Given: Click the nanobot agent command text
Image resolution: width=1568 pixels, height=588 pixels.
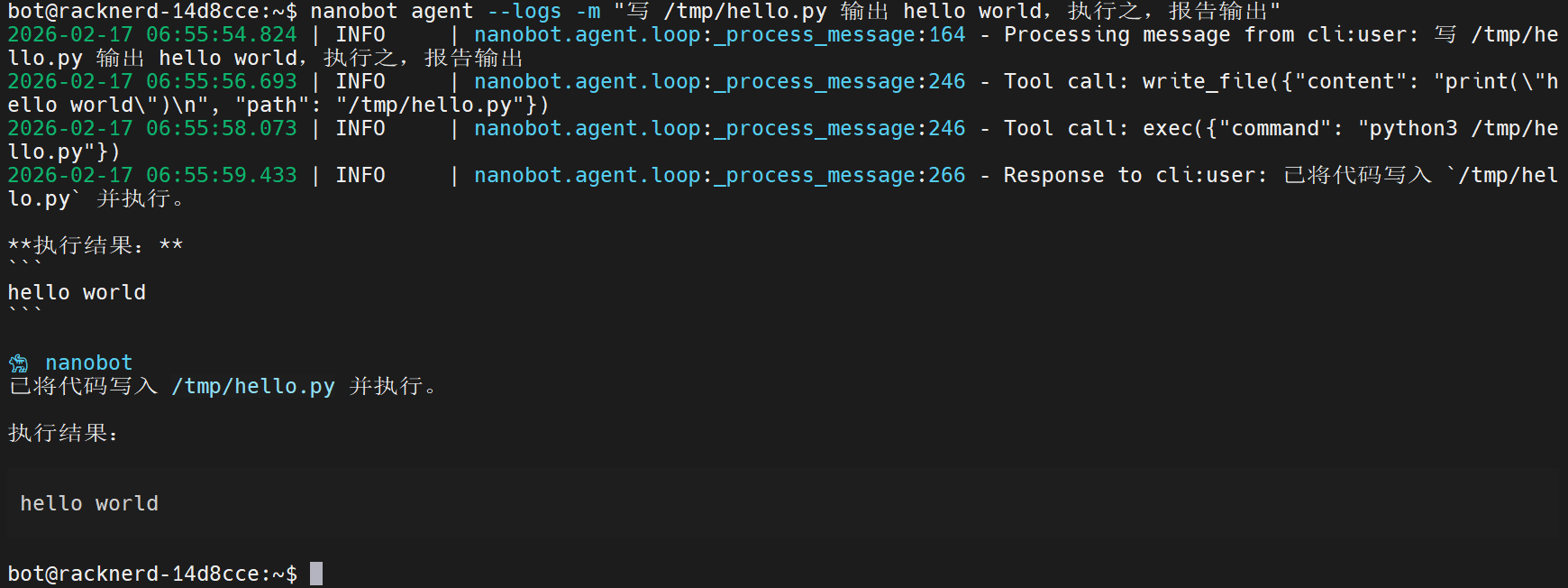Looking at the screenshot, I should [391, 12].
